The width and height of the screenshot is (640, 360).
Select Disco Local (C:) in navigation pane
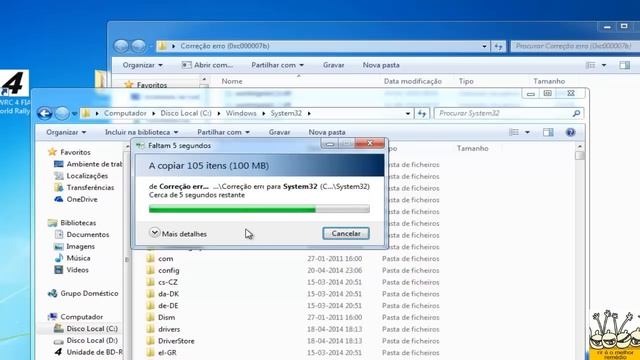pos(86,329)
